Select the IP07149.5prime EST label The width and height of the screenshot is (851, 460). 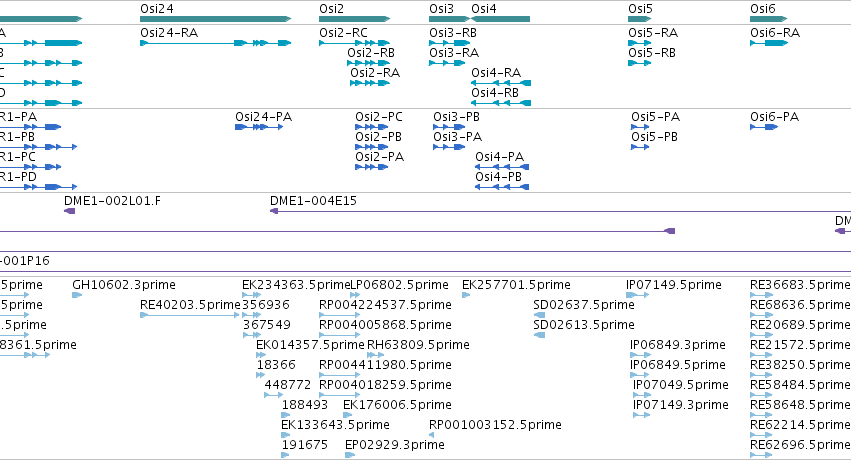click(674, 285)
